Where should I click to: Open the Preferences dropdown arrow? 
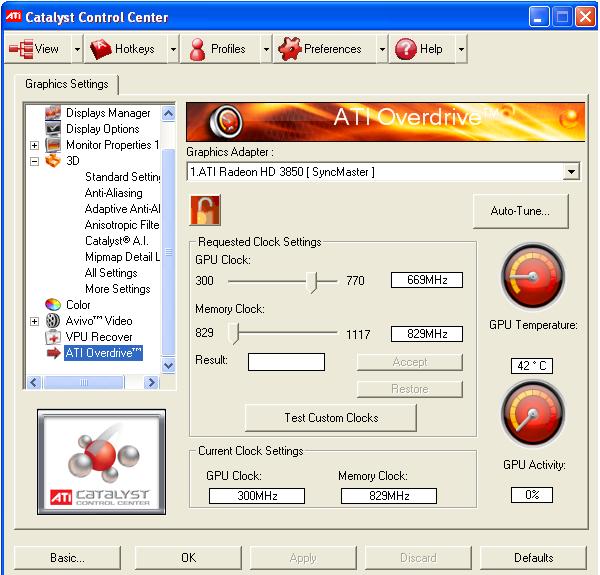[x=382, y=49]
